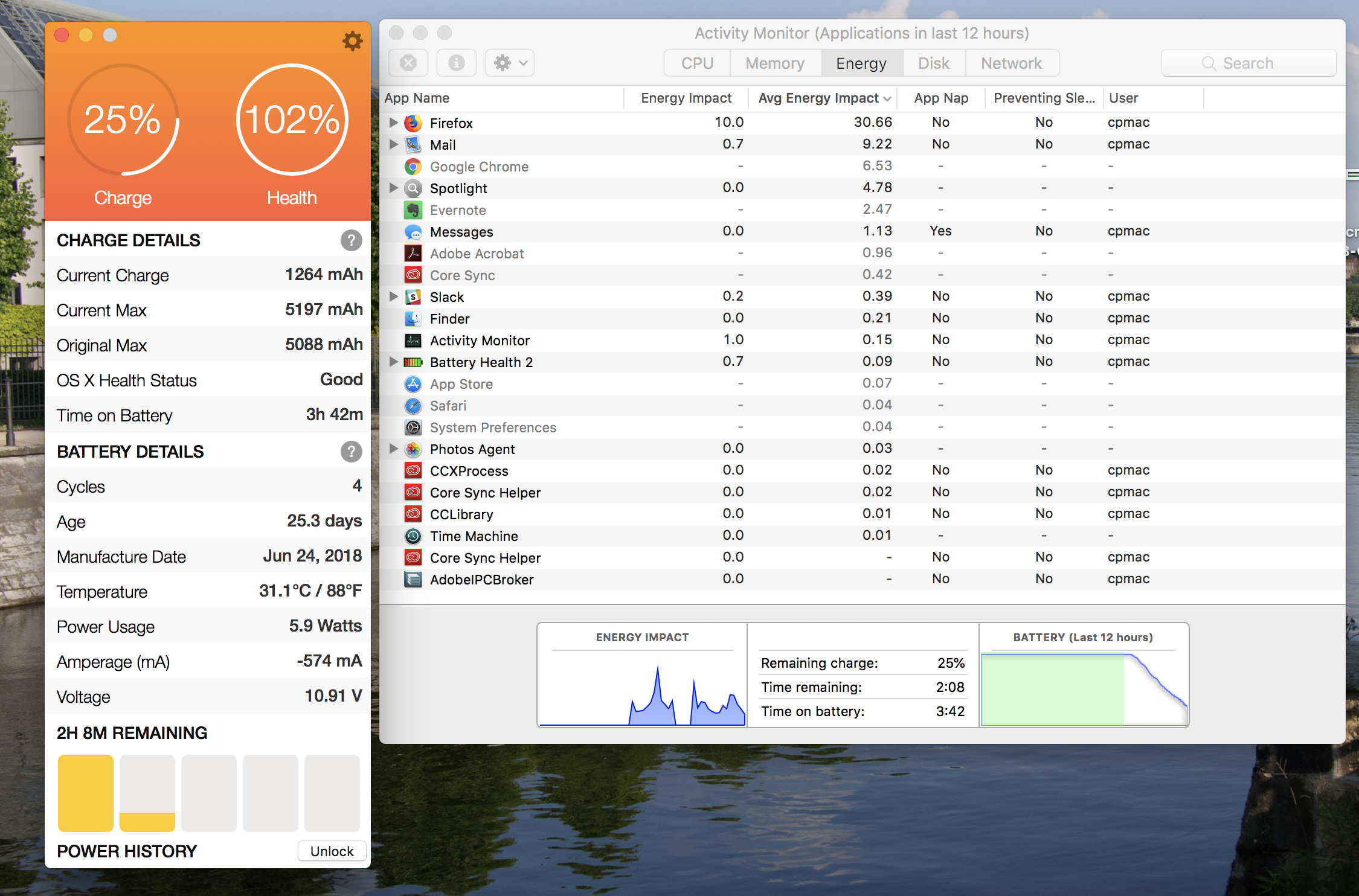
Task: Sort by Preventing Sleep column header
Action: (x=1044, y=98)
